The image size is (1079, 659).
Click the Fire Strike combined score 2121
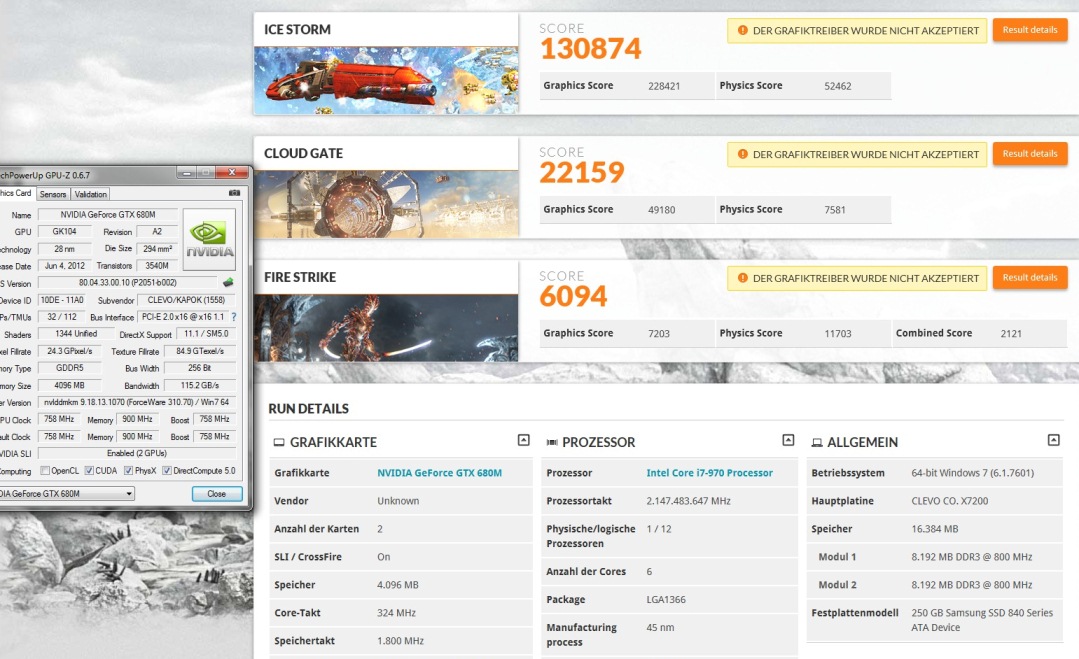(1011, 334)
